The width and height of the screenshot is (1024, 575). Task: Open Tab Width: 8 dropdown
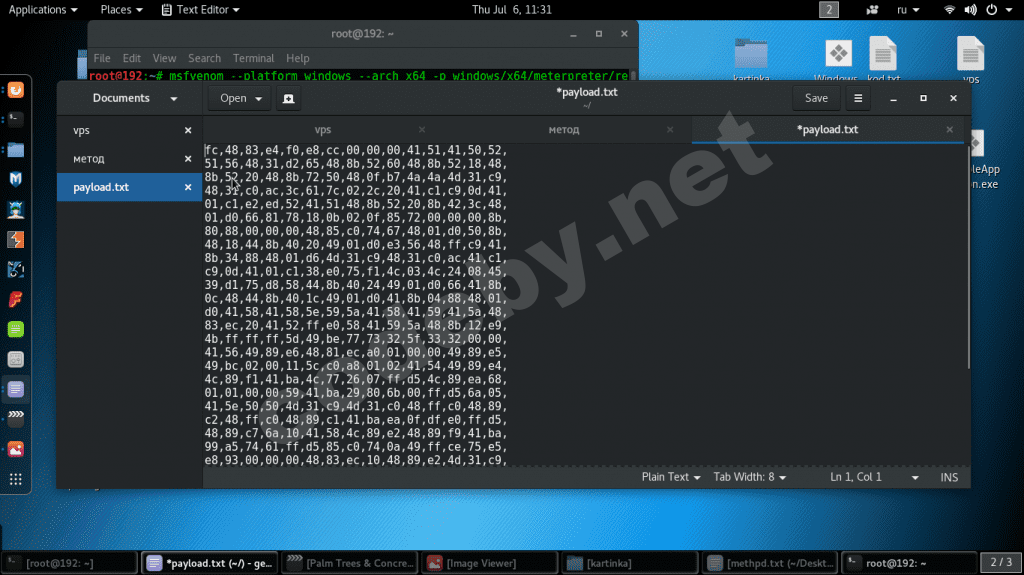tap(749, 478)
